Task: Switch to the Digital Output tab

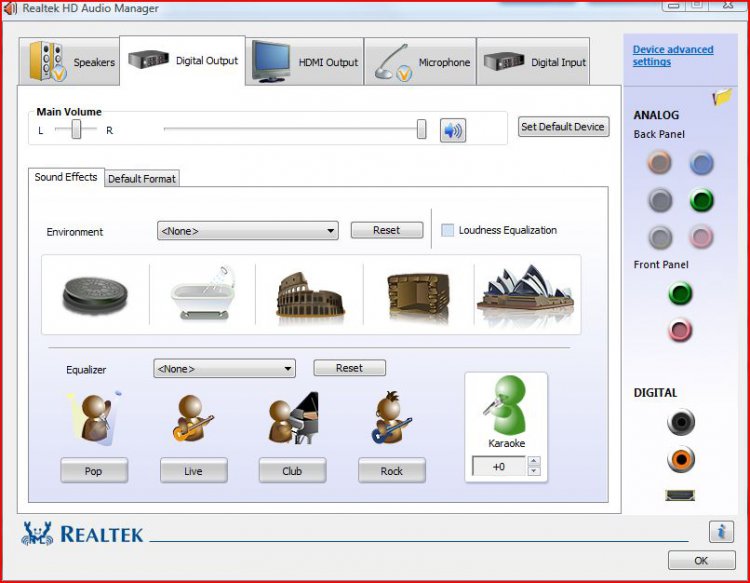Action: click(x=183, y=60)
